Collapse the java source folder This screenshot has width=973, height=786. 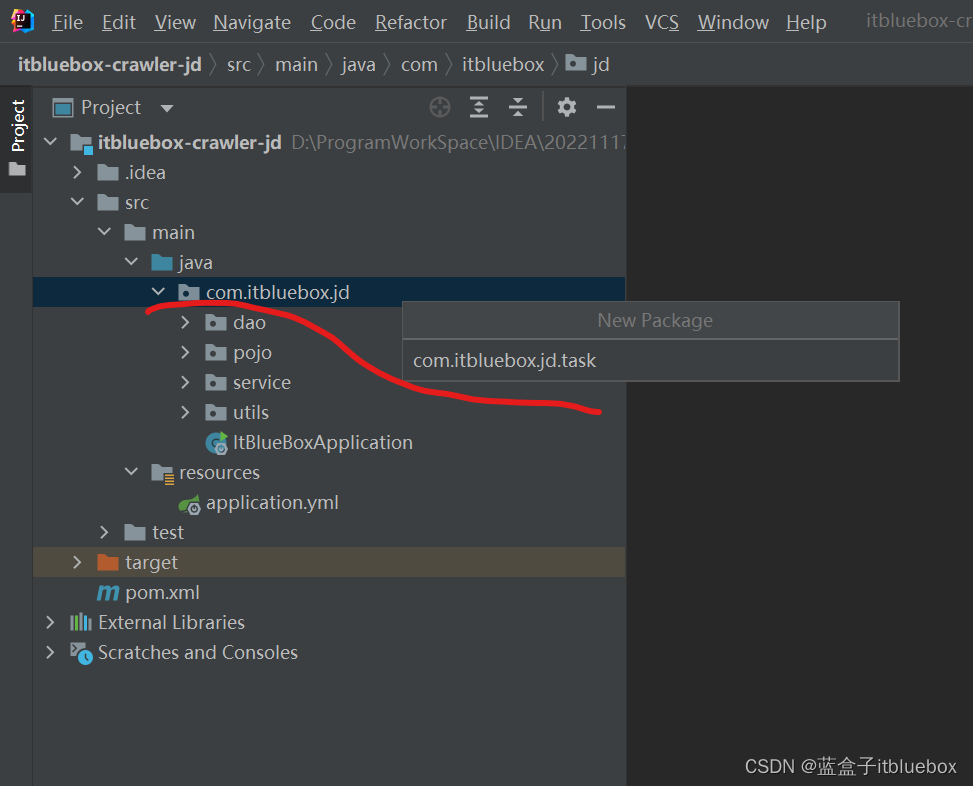132,262
